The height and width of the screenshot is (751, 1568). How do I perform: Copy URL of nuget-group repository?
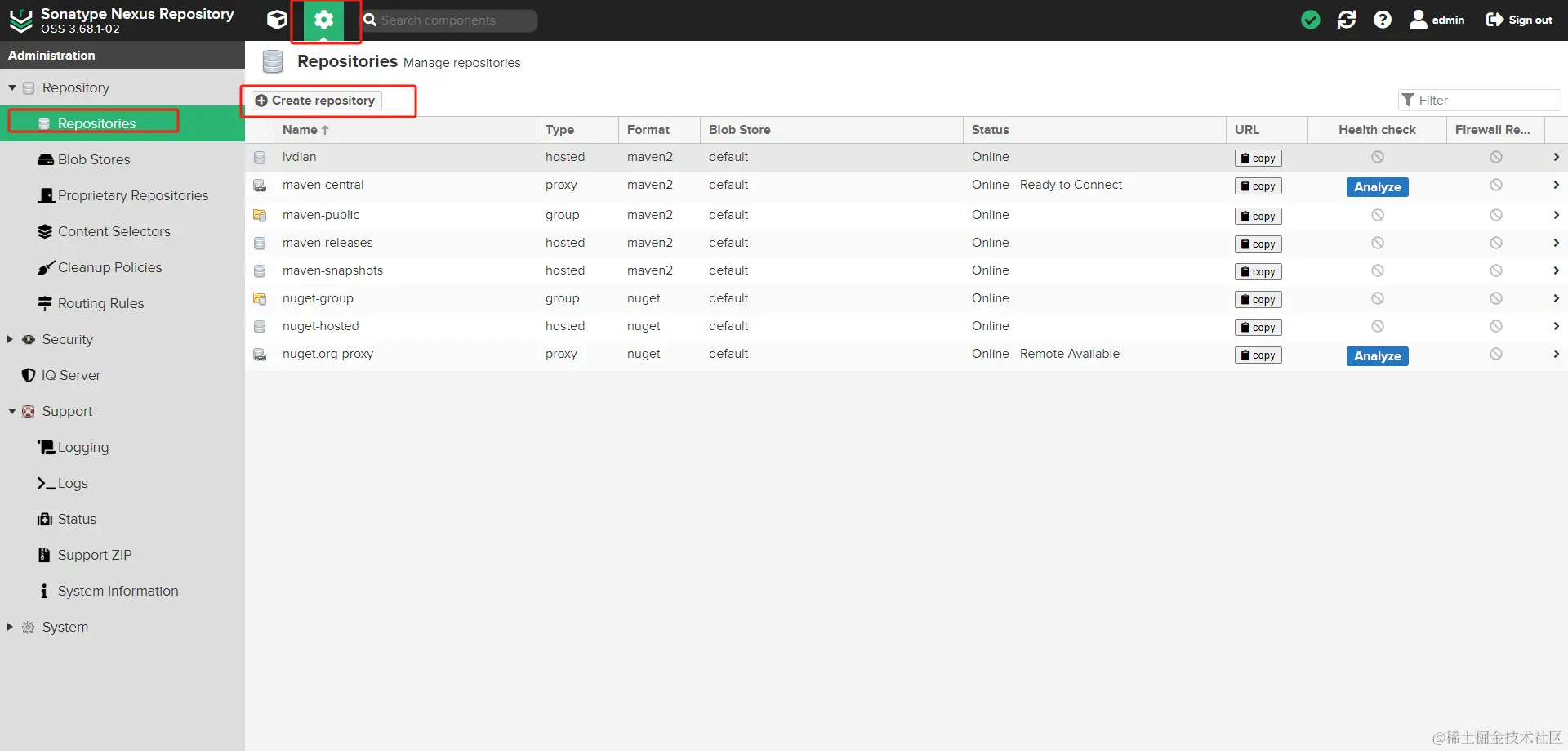(x=1258, y=300)
